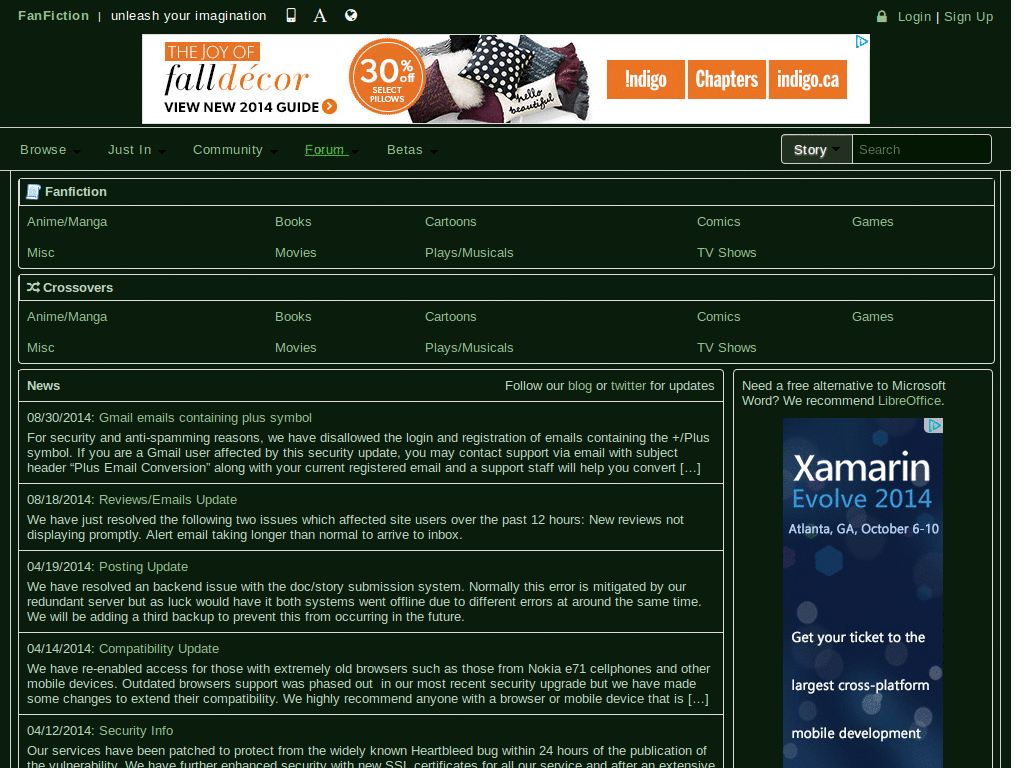Open Fanfiction Games category

[872, 222]
